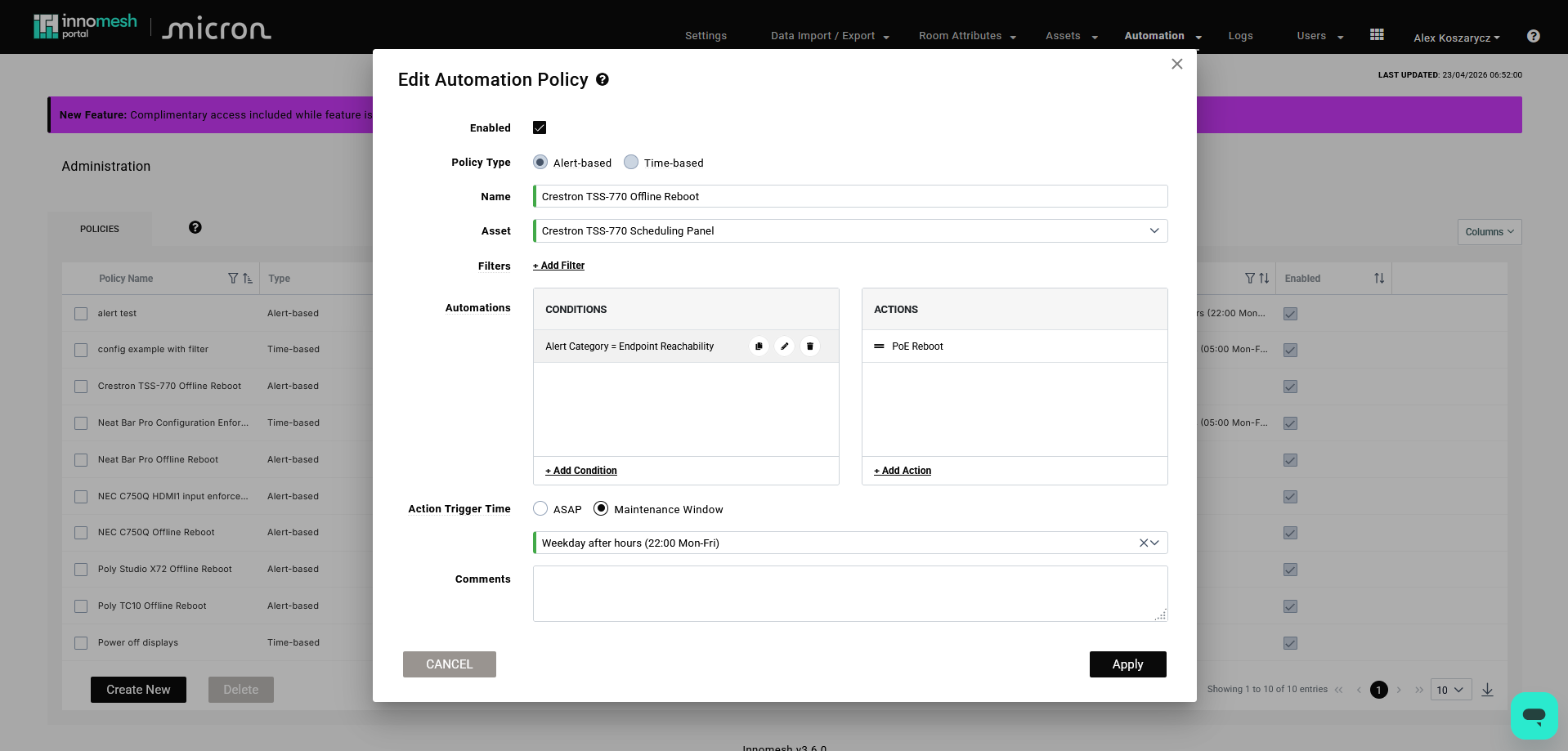
Task: Click the PoE Reboot drag handle icon
Action: pyautogui.click(x=879, y=346)
